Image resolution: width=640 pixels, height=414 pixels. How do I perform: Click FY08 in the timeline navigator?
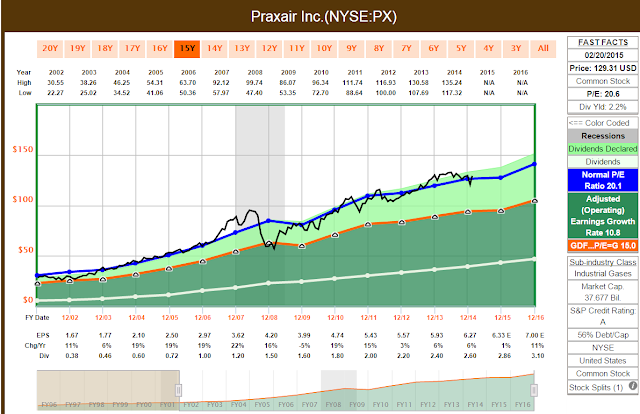pyautogui.click(x=333, y=405)
